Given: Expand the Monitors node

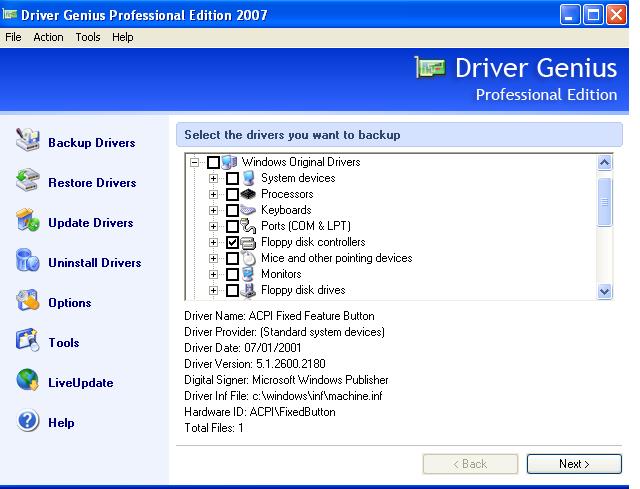Looking at the screenshot, I should click(x=213, y=274).
